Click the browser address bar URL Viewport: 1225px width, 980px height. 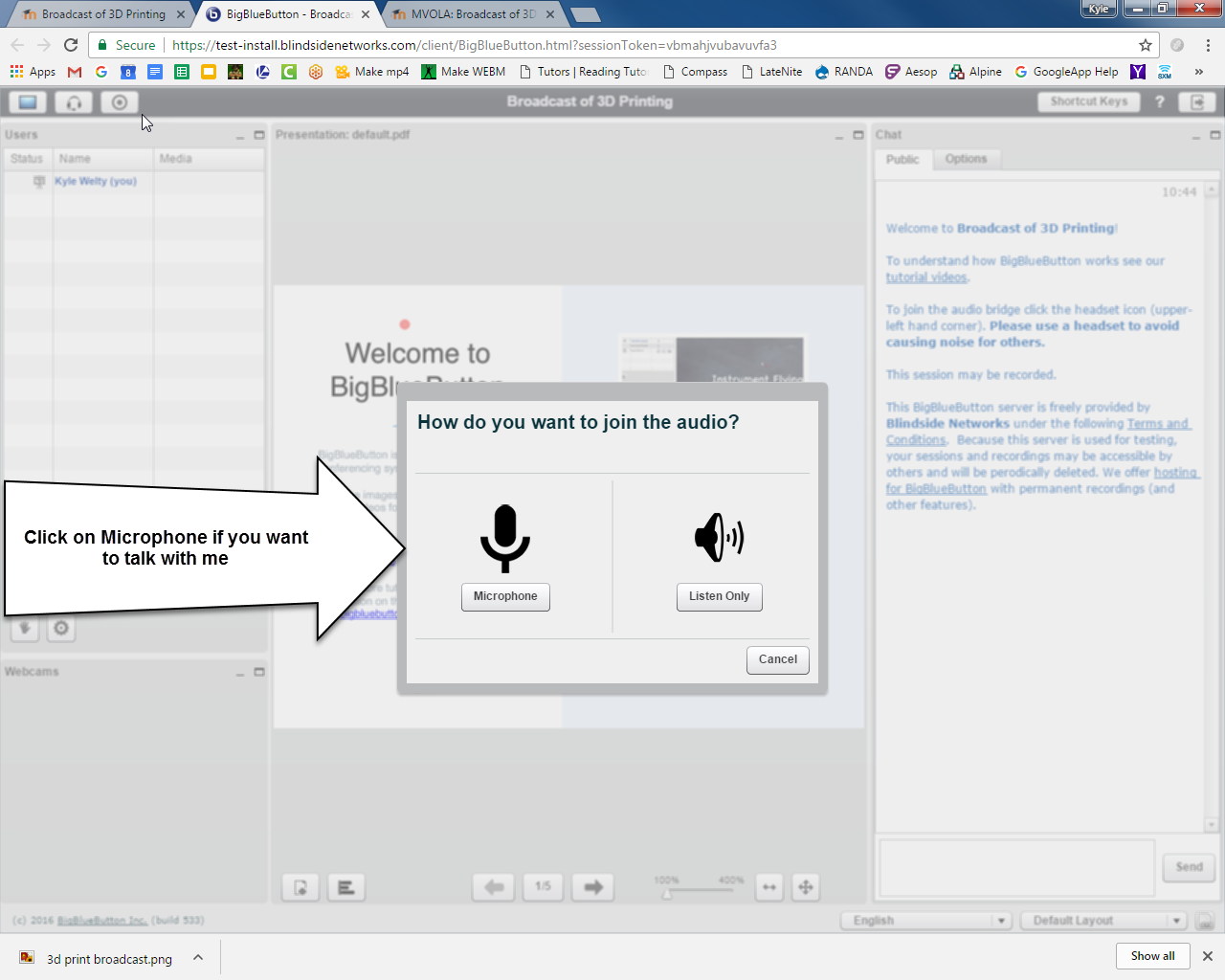pos(475,45)
